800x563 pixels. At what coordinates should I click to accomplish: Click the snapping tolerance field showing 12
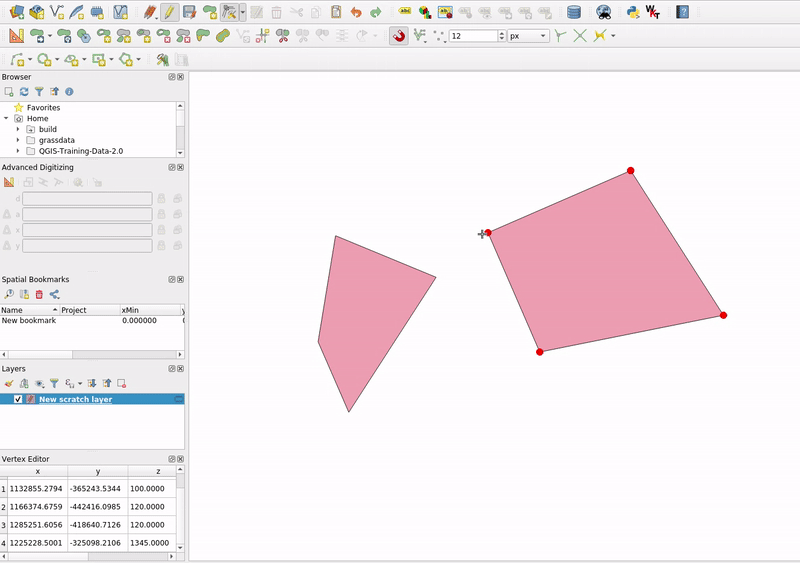click(x=473, y=36)
